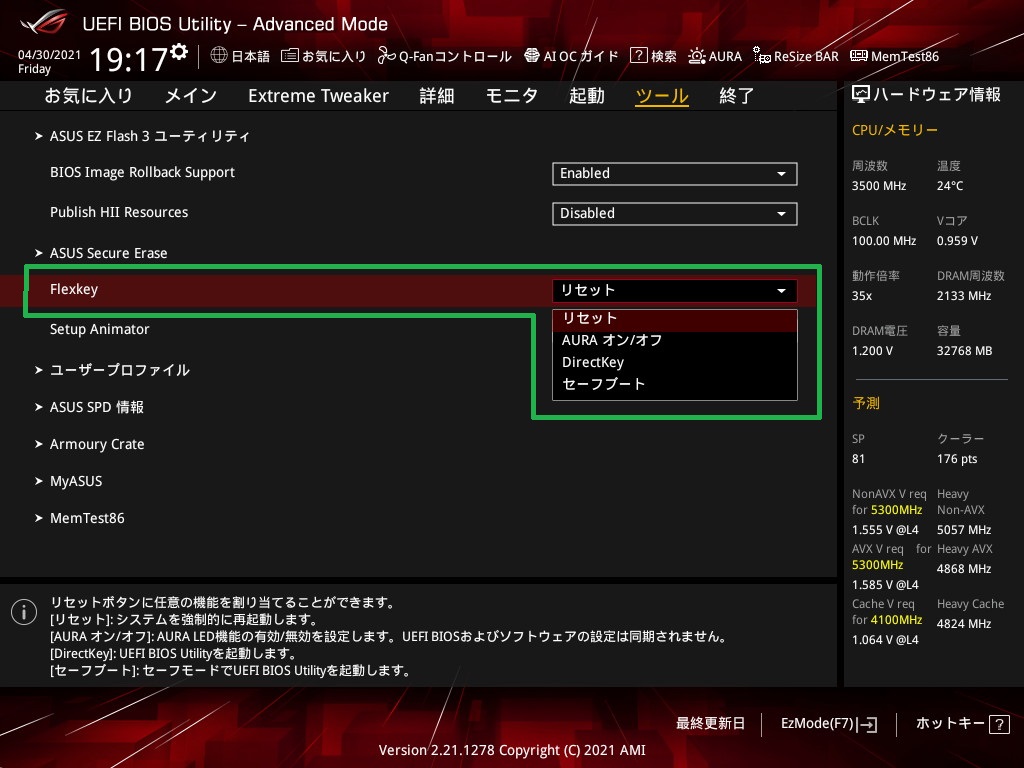Click 日本語 language button

tap(250, 56)
